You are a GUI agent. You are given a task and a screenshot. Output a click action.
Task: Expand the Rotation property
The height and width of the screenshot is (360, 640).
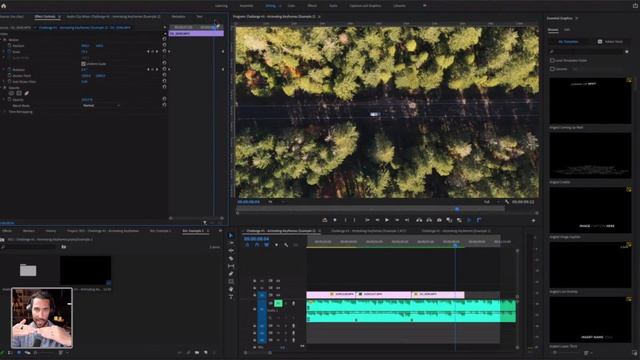pyautogui.click(x=4, y=70)
